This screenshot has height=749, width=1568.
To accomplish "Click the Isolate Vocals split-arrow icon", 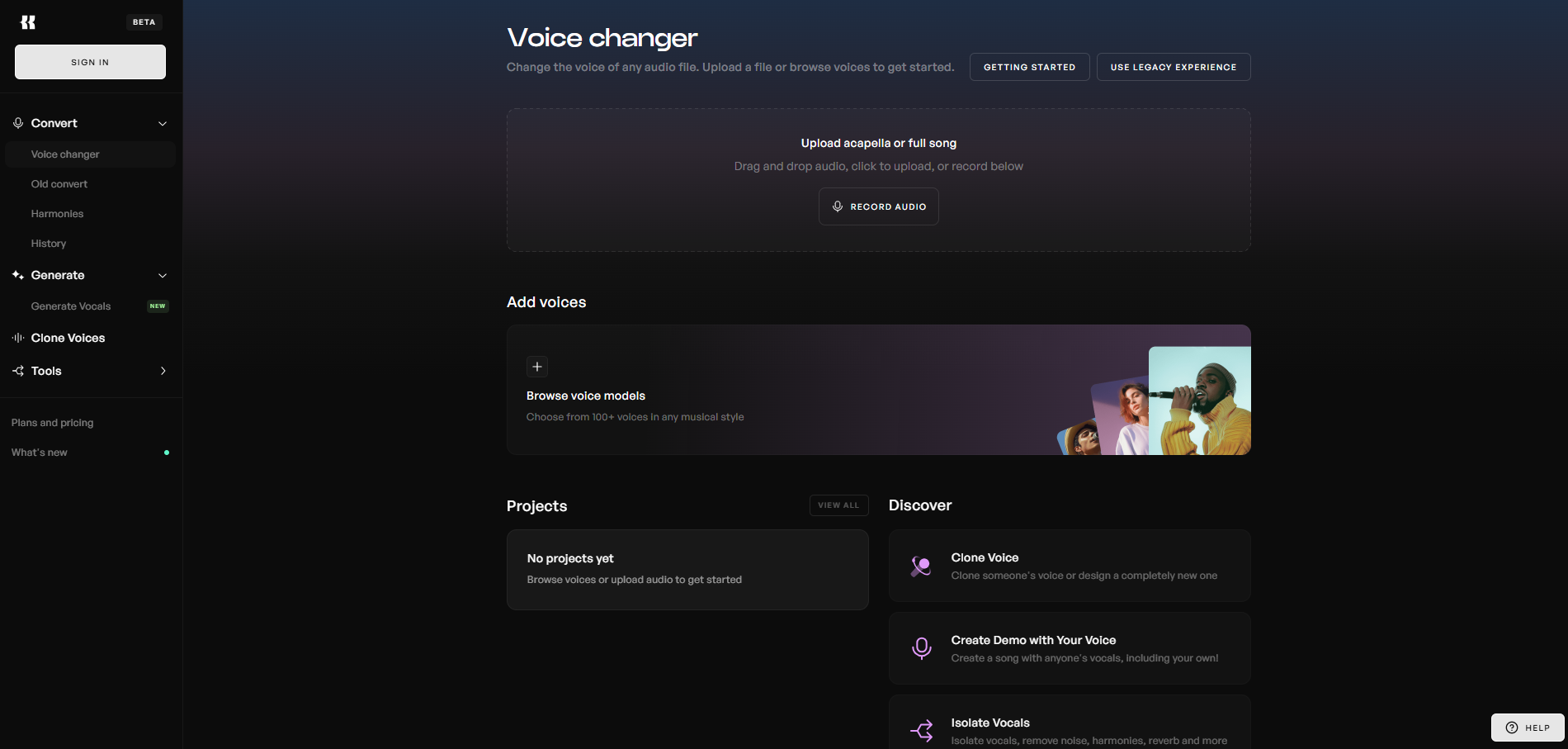I will click(x=921, y=730).
